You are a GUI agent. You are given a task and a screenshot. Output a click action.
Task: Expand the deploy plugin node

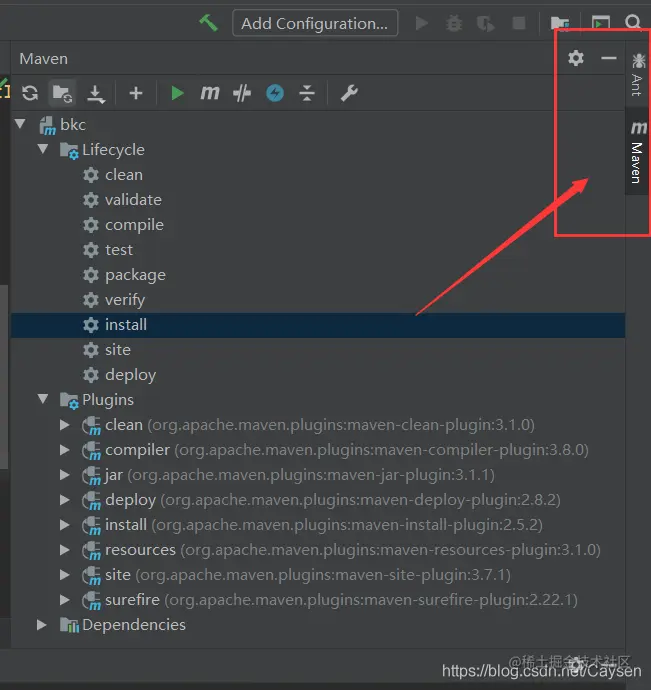[65, 500]
